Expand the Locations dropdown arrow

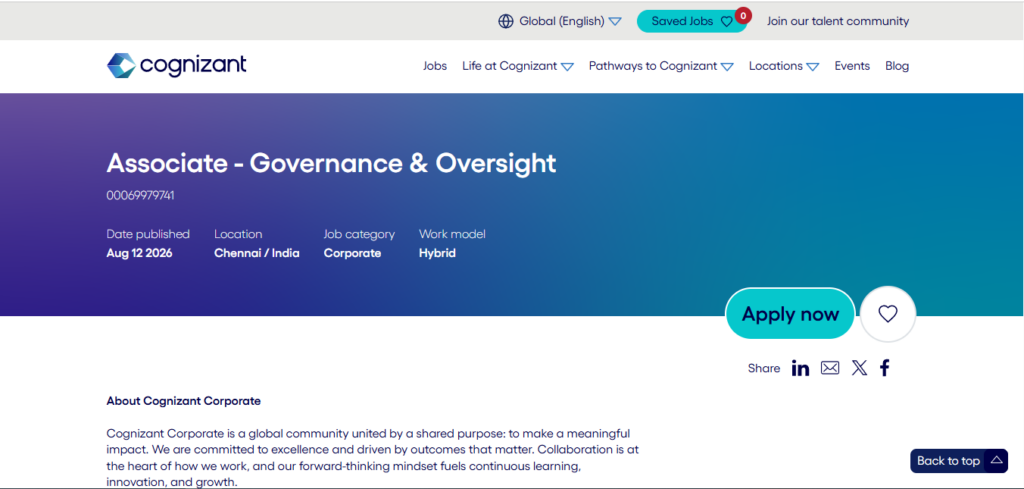click(x=812, y=67)
